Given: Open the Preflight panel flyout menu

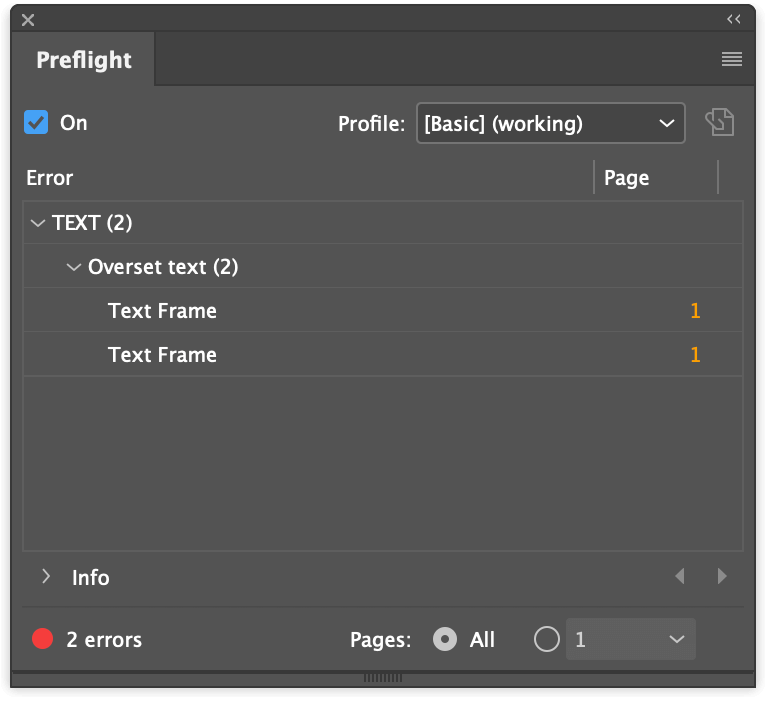Looking at the screenshot, I should coord(732,60).
